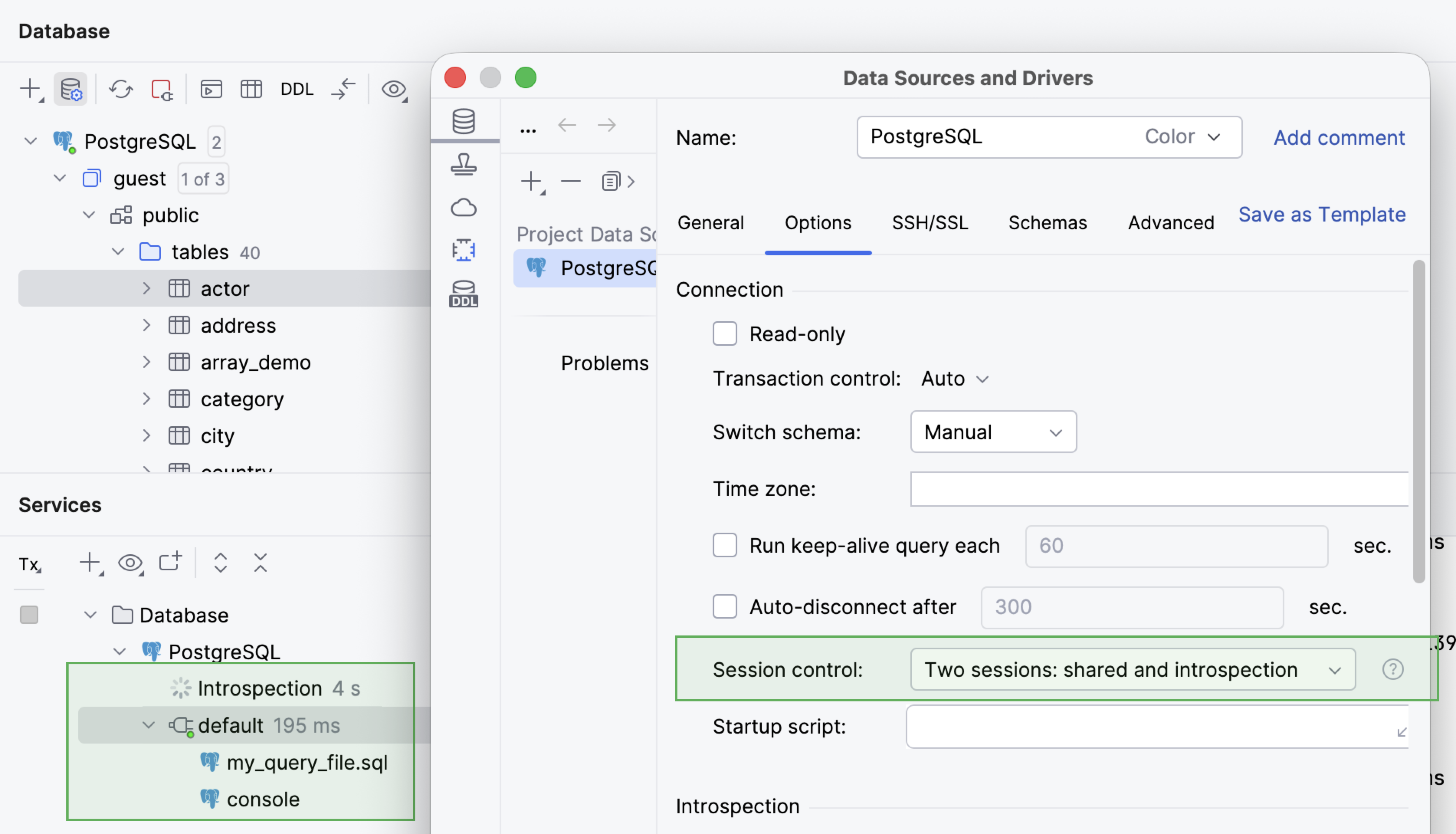
Task: Expand the category table node
Action: 147,399
